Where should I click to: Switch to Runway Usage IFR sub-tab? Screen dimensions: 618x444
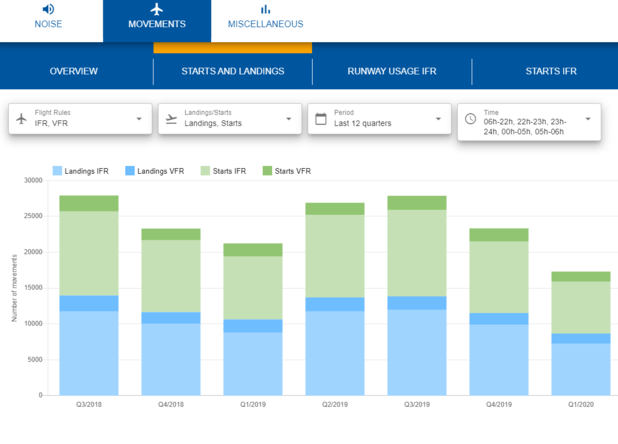[392, 71]
